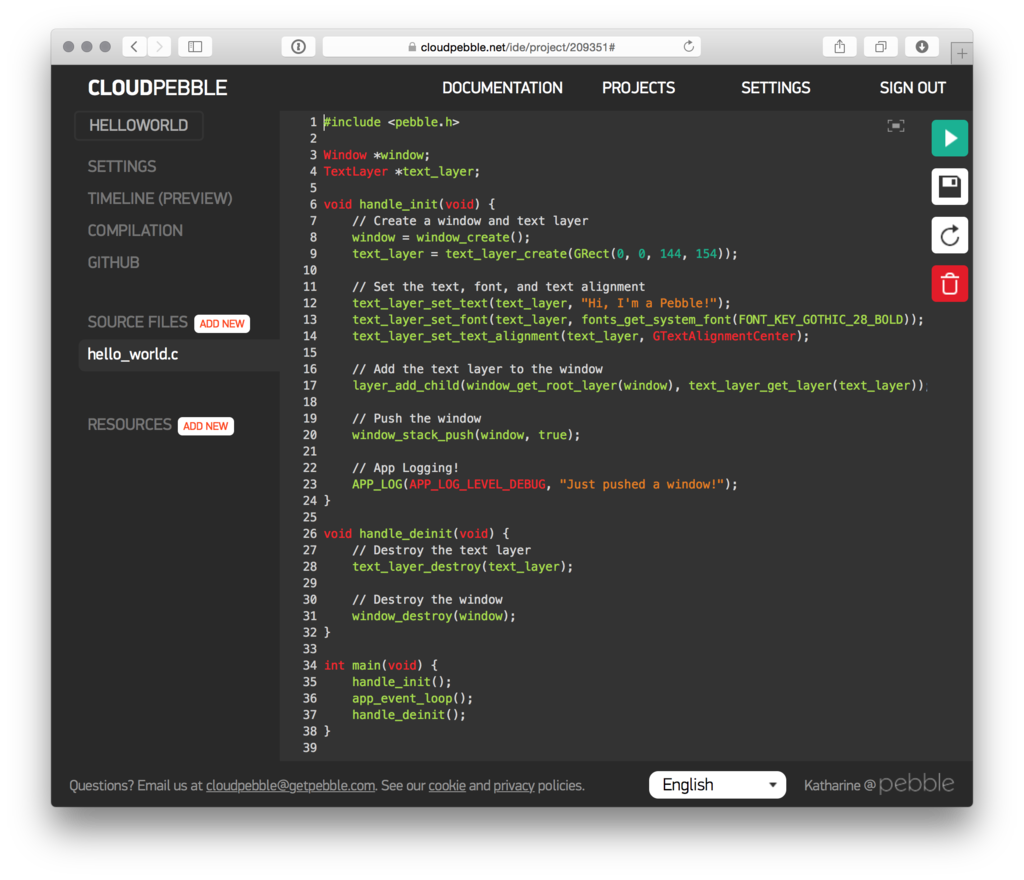This screenshot has width=1024, height=880.
Task: Click on GTextAlignmentCenter in code
Action: click(724, 336)
